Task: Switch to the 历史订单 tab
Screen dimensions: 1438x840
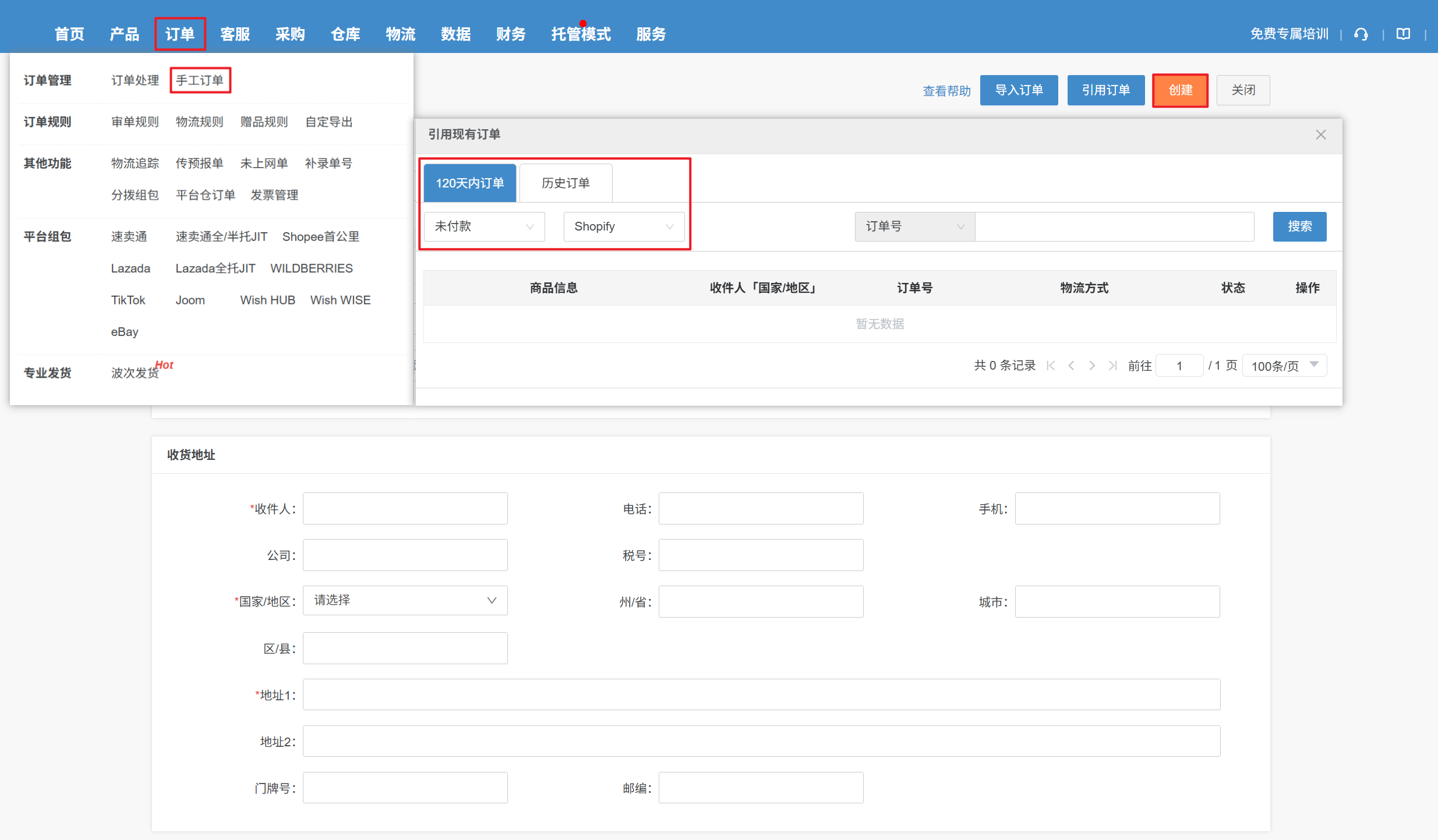Action: pos(565,183)
